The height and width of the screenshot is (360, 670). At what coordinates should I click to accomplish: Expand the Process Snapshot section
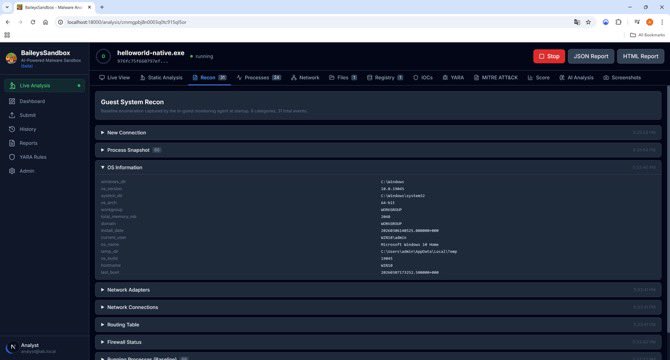click(378, 150)
